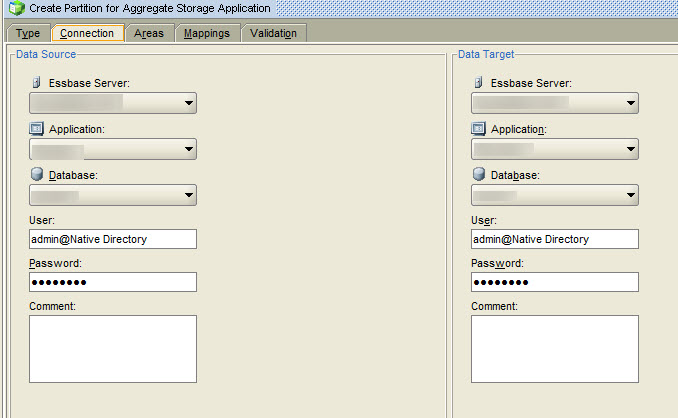This screenshot has width=678, height=418.
Task: Click the Data Target Database cylinder icon
Action: point(479,175)
